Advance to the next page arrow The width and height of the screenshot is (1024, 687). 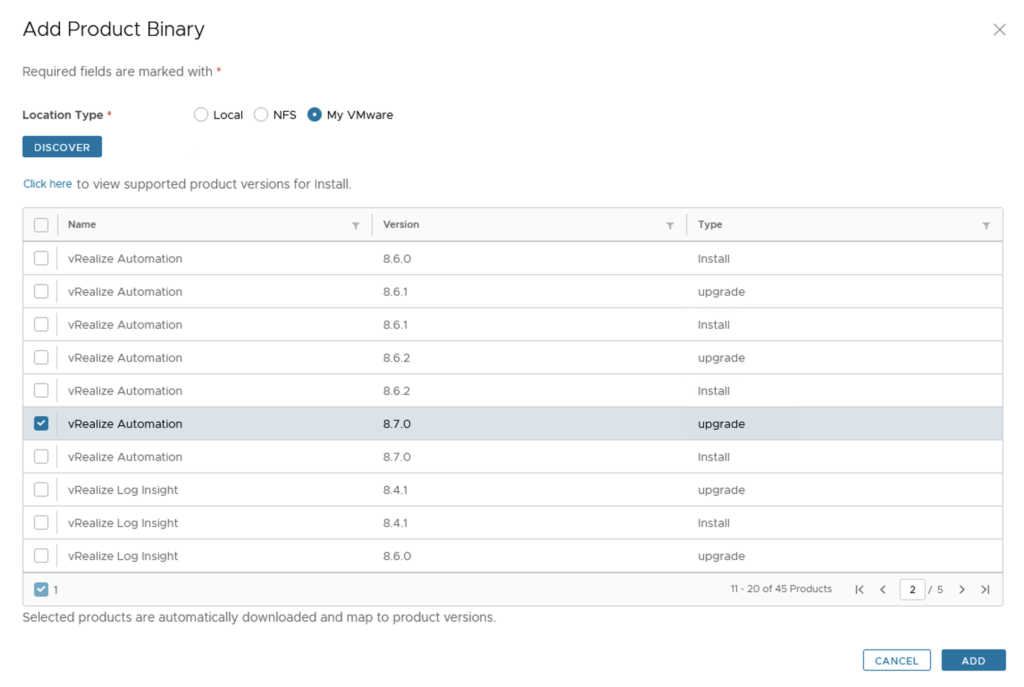click(962, 590)
